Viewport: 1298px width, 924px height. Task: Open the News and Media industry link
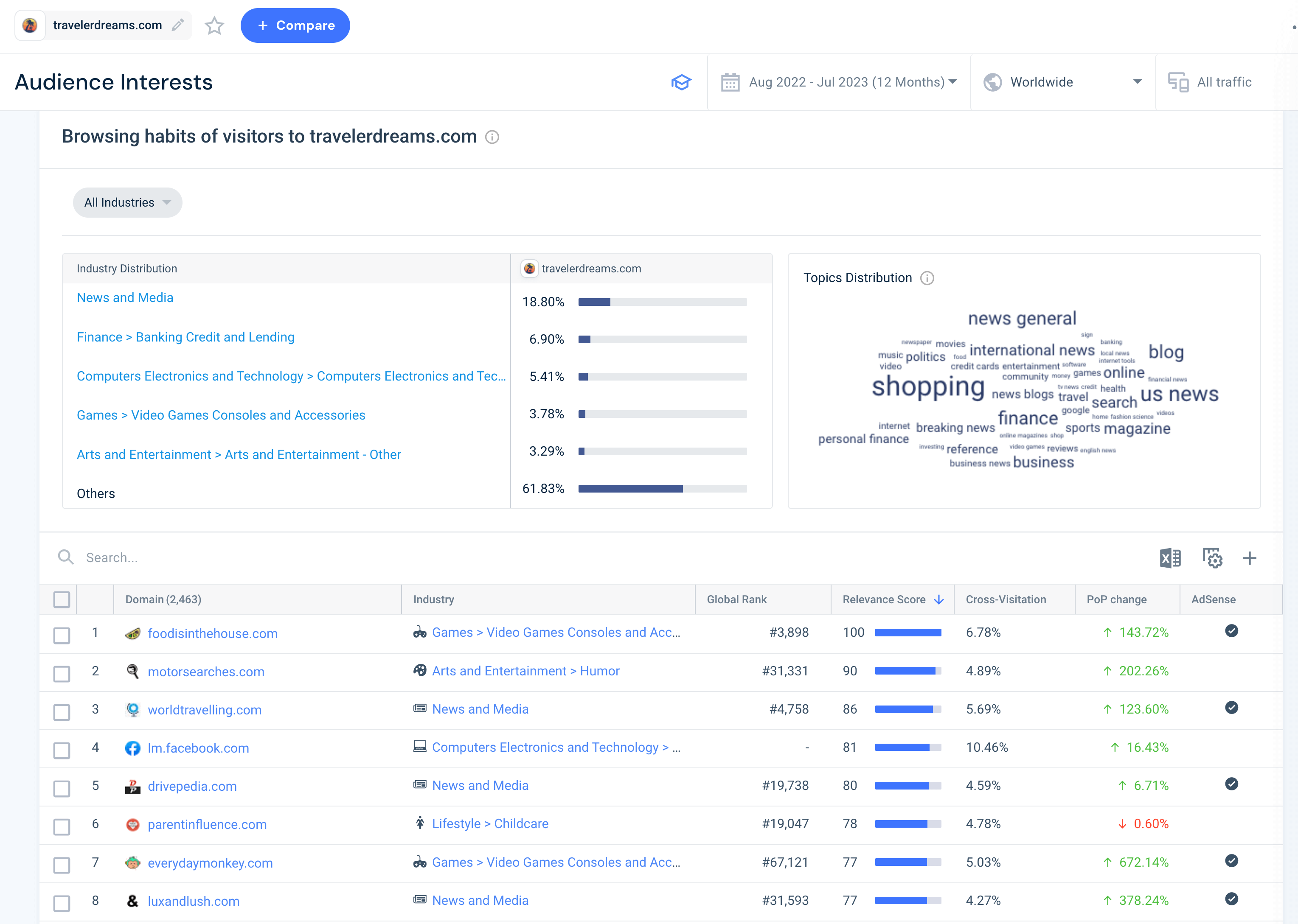point(125,297)
